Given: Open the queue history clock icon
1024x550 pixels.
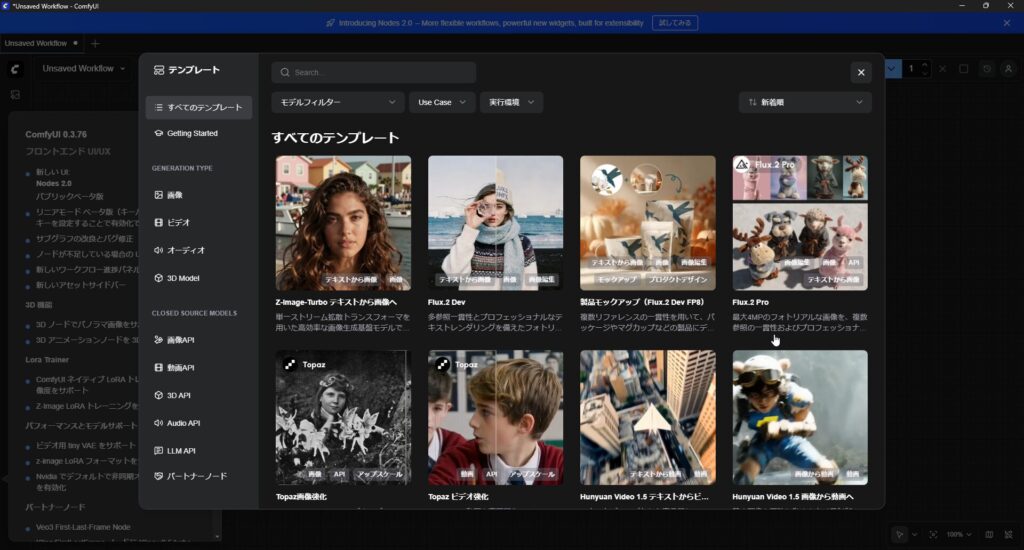Looking at the screenshot, I should point(986,69).
